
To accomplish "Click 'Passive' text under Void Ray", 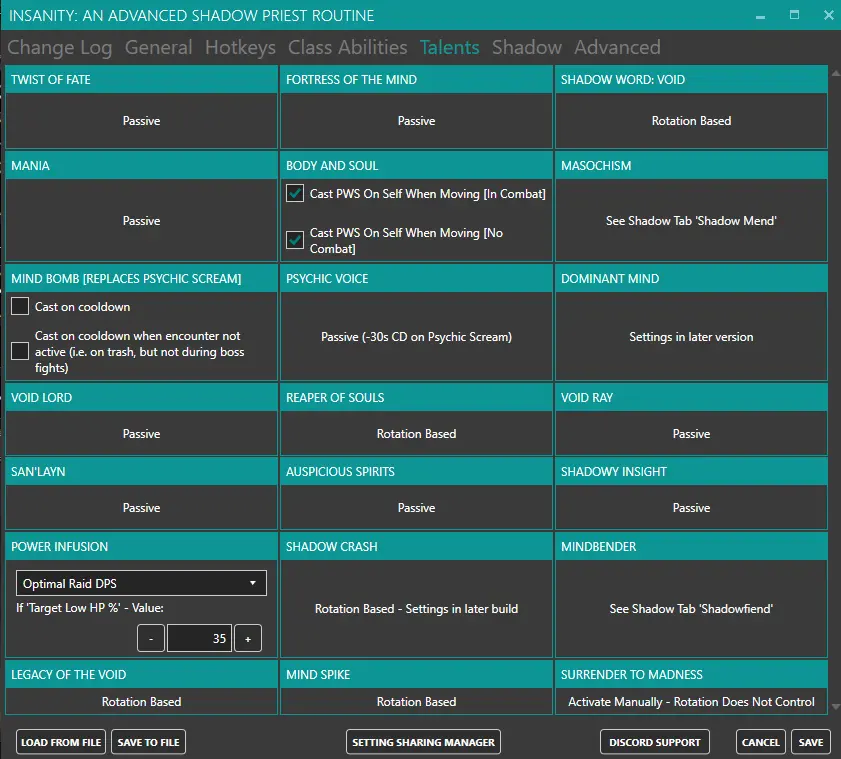I will coord(691,433).
